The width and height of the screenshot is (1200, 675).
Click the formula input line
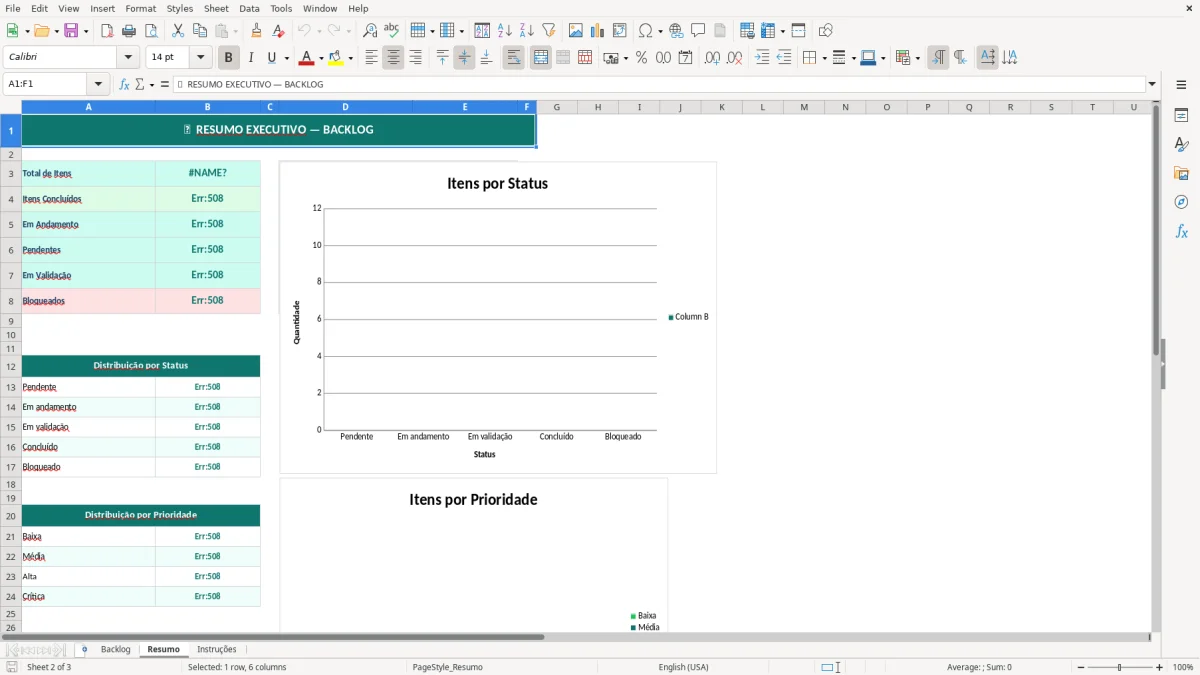pyautogui.click(x=659, y=85)
